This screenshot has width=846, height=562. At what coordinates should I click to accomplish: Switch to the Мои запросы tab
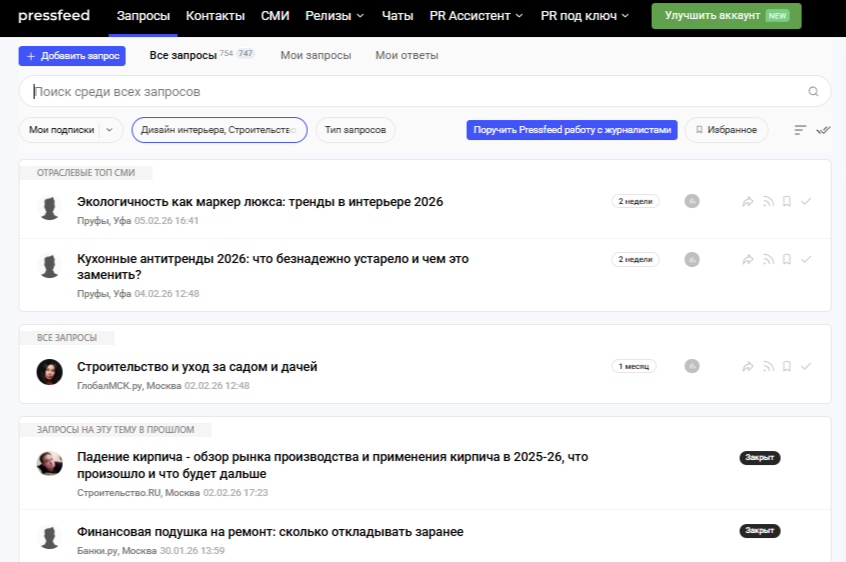pos(315,56)
